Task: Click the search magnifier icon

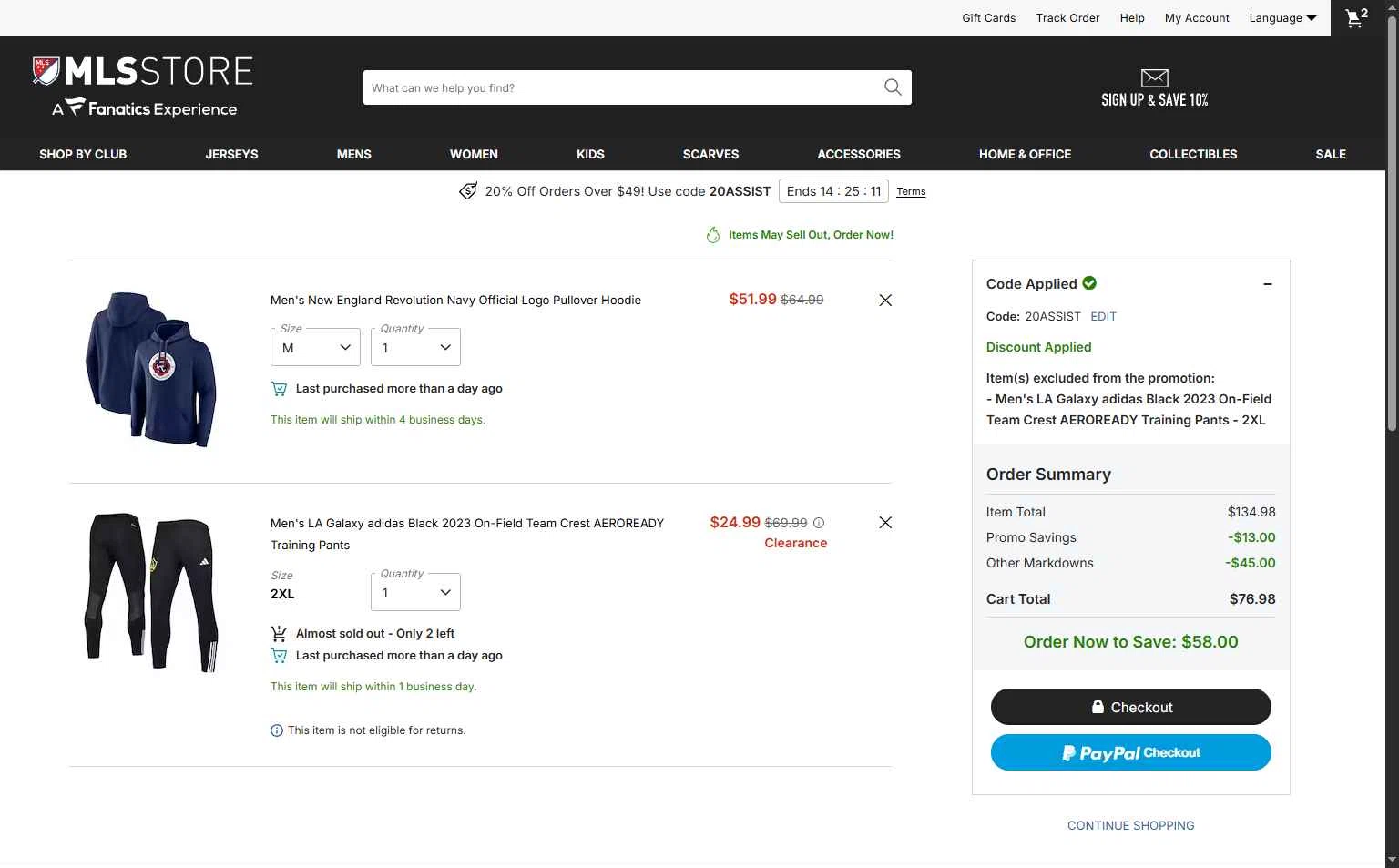Action: point(893,87)
